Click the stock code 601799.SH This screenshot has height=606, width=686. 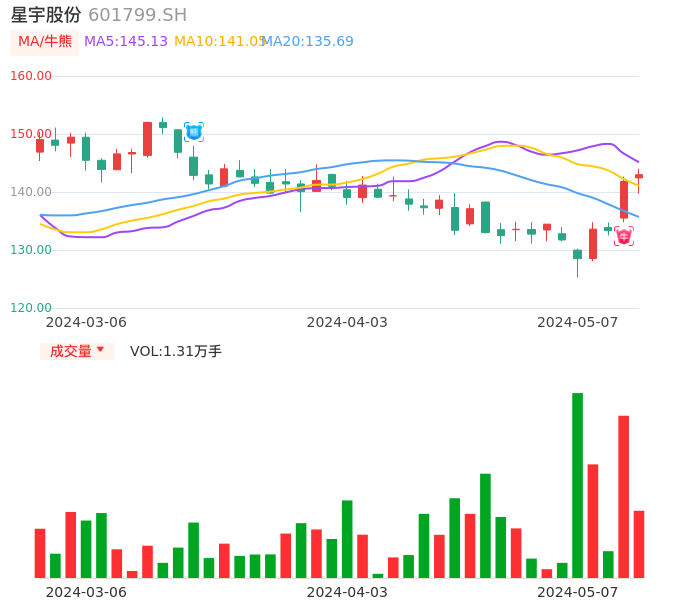tap(137, 15)
